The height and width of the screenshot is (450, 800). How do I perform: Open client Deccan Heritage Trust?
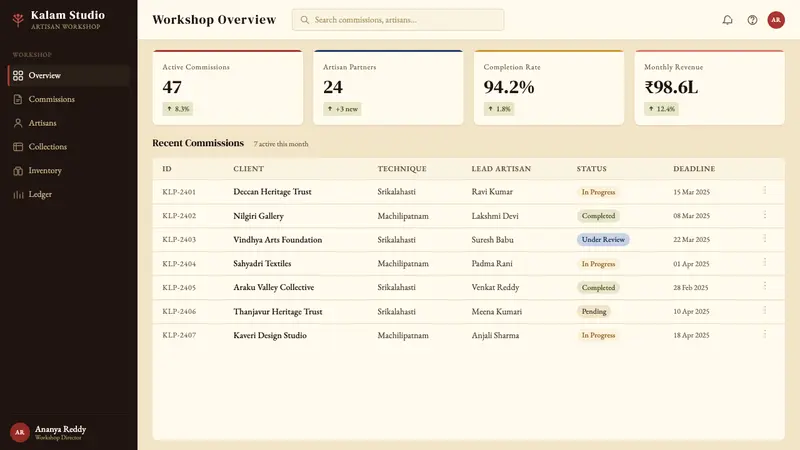click(x=272, y=192)
